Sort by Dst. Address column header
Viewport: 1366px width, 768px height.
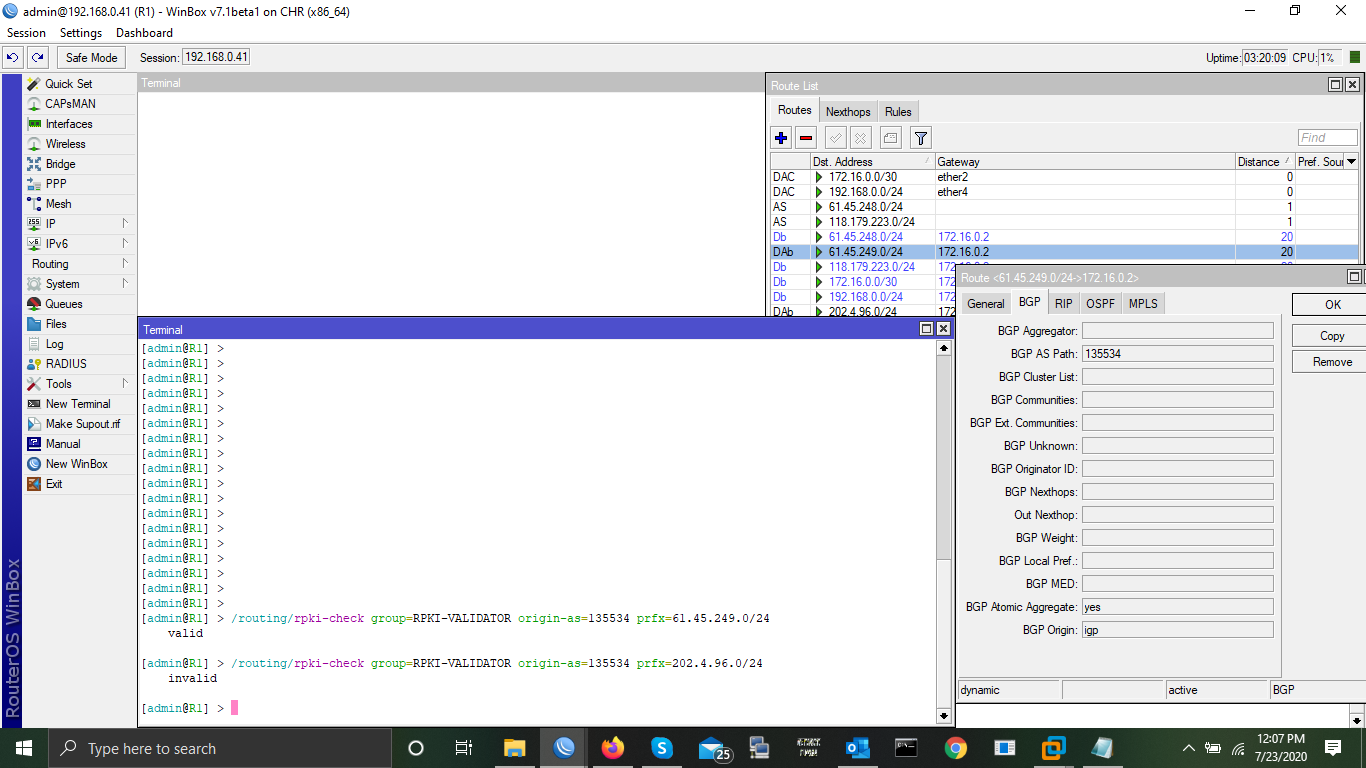(871, 161)
